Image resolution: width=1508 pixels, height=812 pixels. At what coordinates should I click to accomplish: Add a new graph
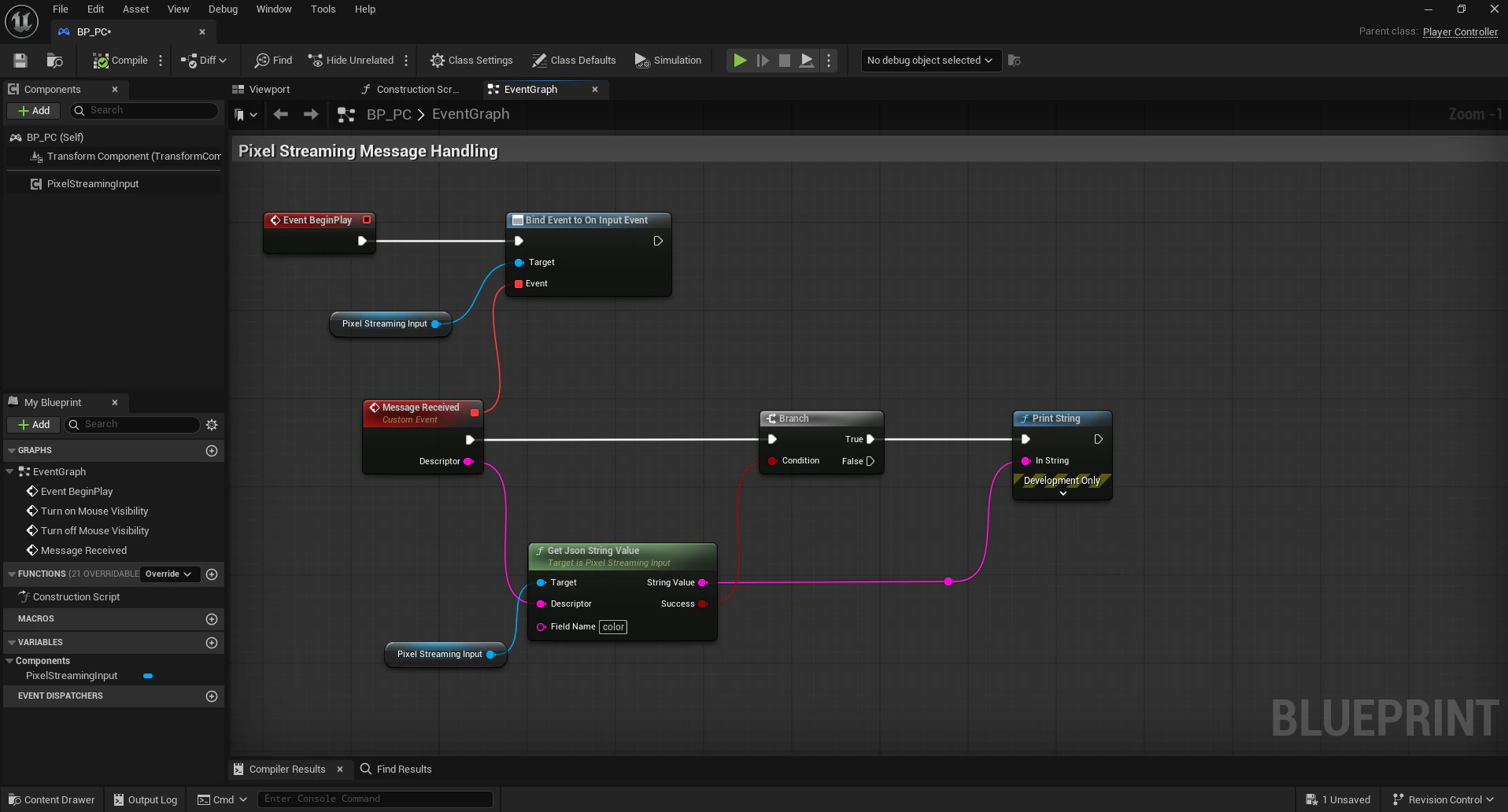(x=212, y=451)
